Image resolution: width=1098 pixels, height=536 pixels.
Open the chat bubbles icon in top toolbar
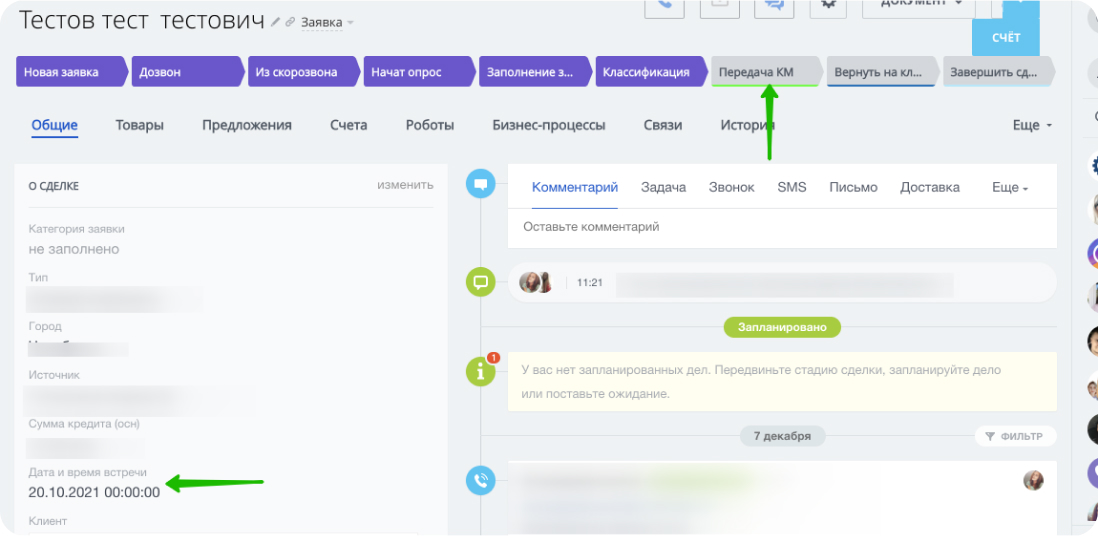pos(773,6)
